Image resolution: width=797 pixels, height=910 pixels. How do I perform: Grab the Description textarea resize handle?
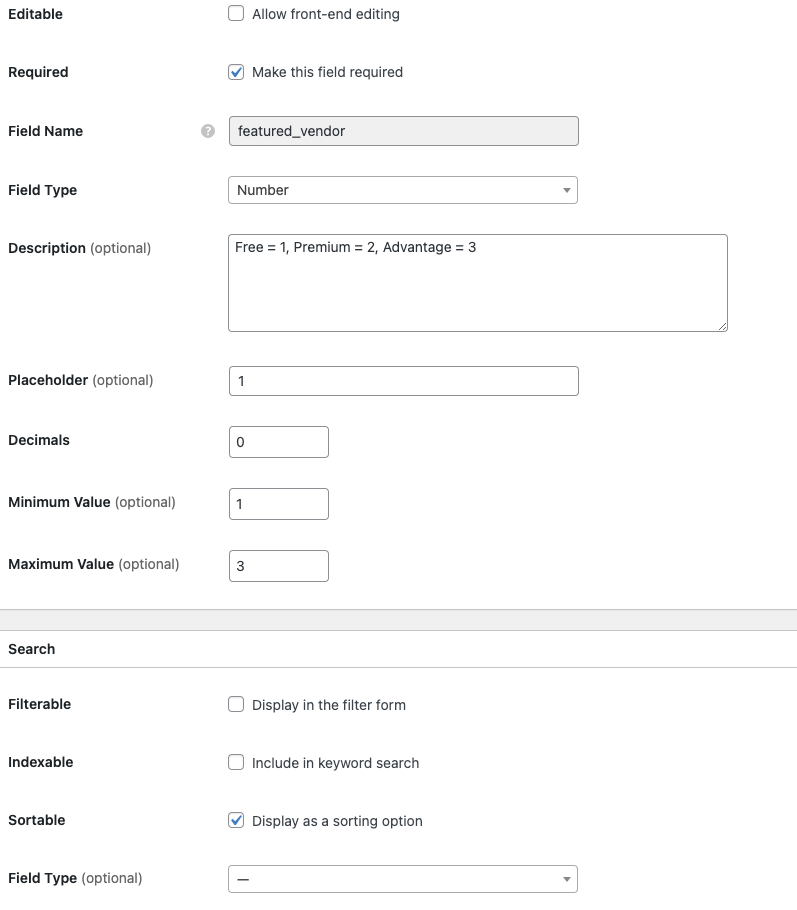coord(721,325)
